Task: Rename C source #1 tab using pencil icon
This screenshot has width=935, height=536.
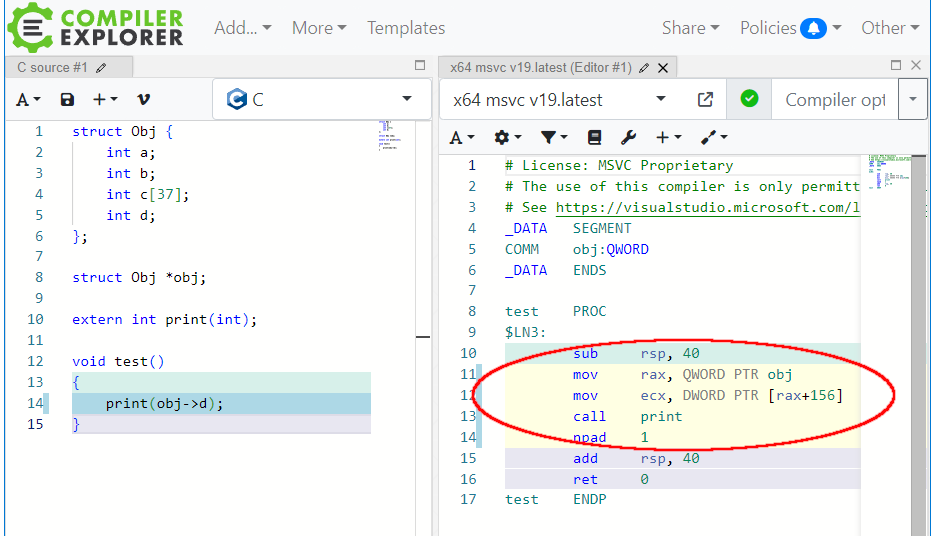Action: (x=101, y=68)
